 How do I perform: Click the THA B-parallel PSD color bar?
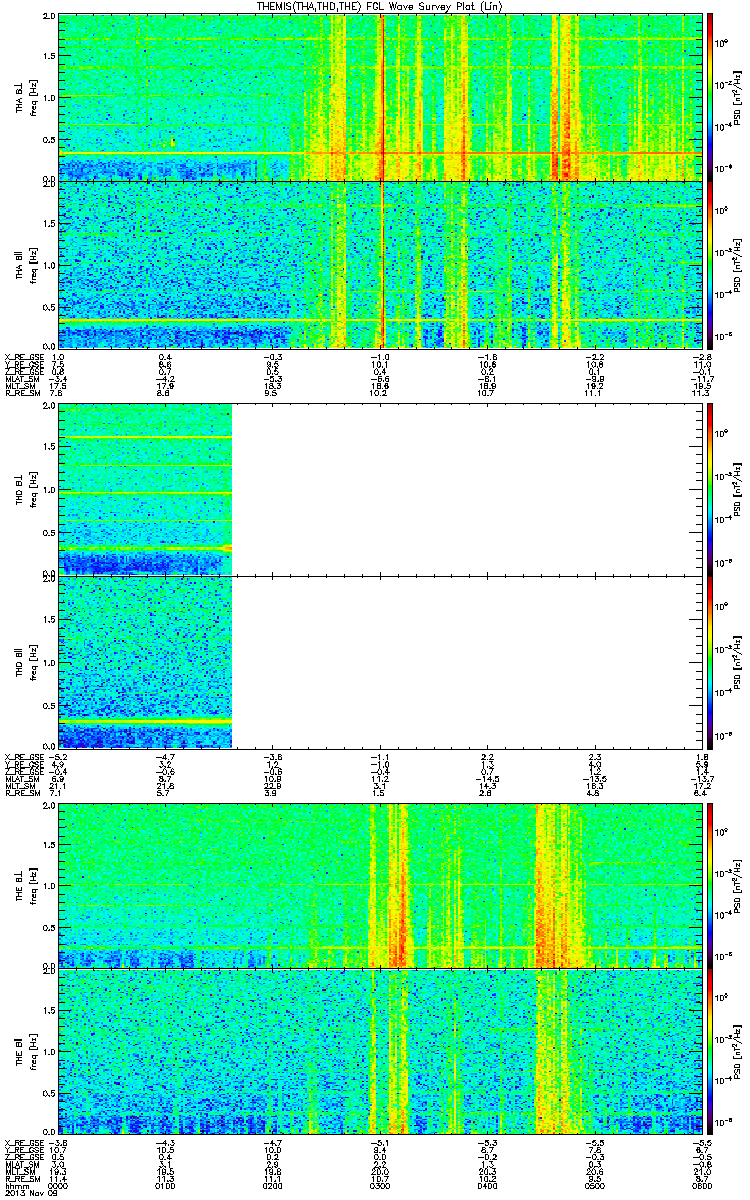tap(710, 264)
